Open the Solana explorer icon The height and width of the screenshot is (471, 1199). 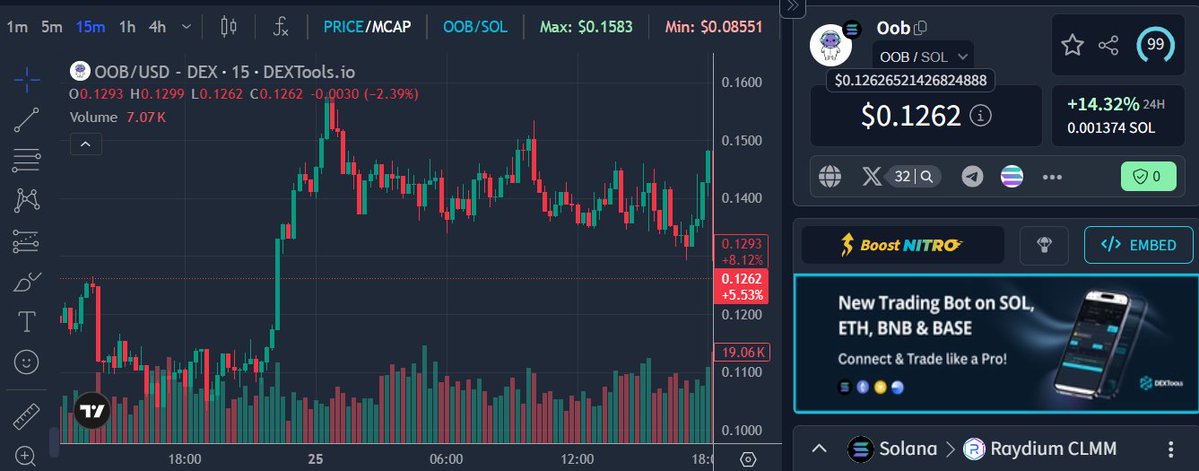click(x=1012, y=177)
